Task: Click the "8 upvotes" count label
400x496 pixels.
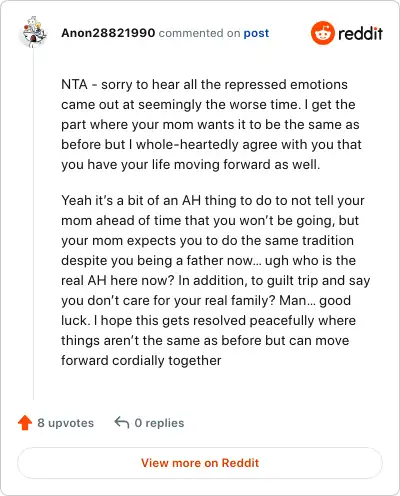Action: (66, 423)
